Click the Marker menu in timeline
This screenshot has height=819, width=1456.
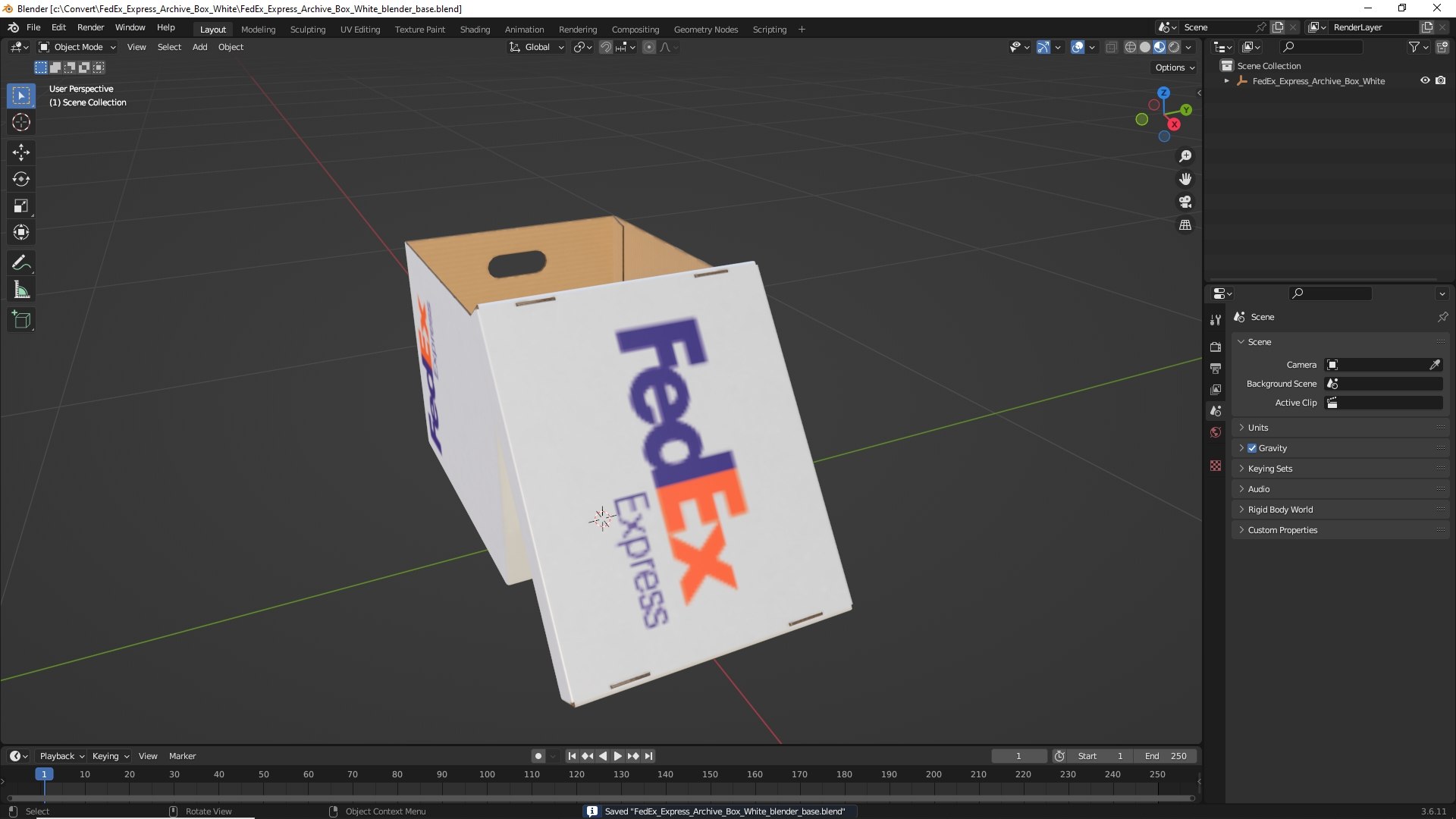[182, 756]
